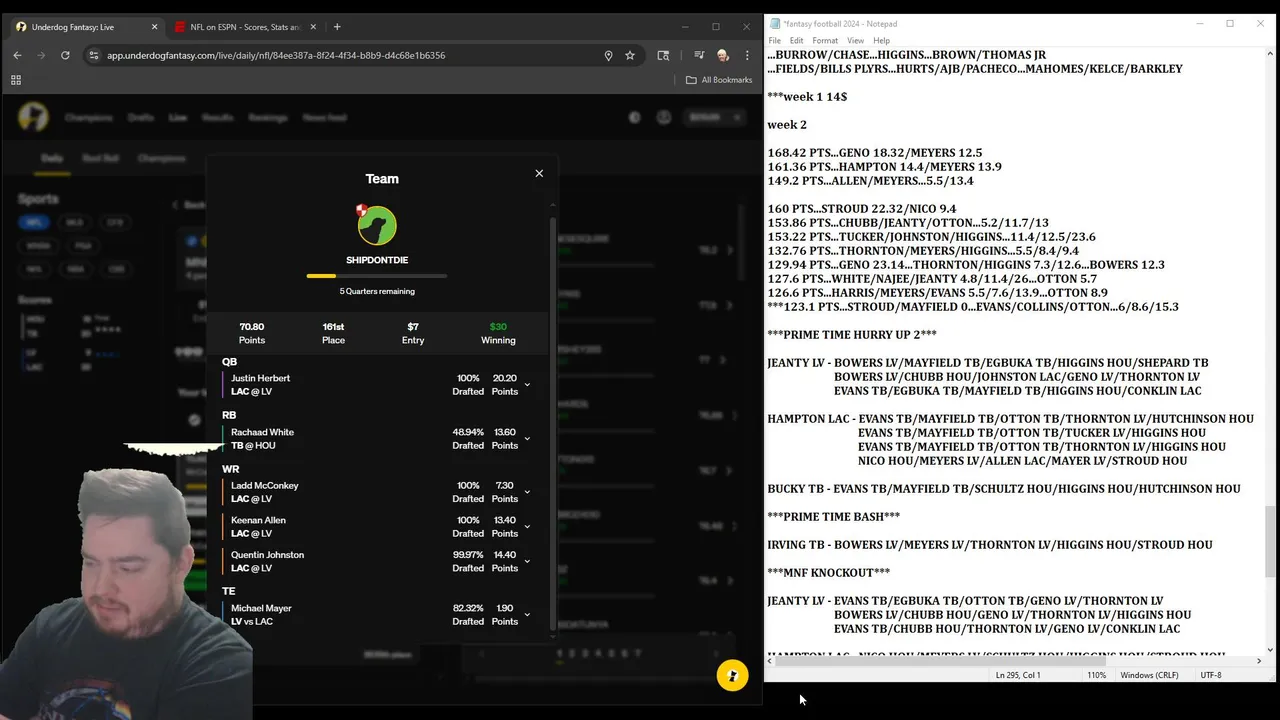Image resolution: width=1280 pixels, height=720 pixels.
Task: Click the Michael Mayer player name
Action: [261, 608]
